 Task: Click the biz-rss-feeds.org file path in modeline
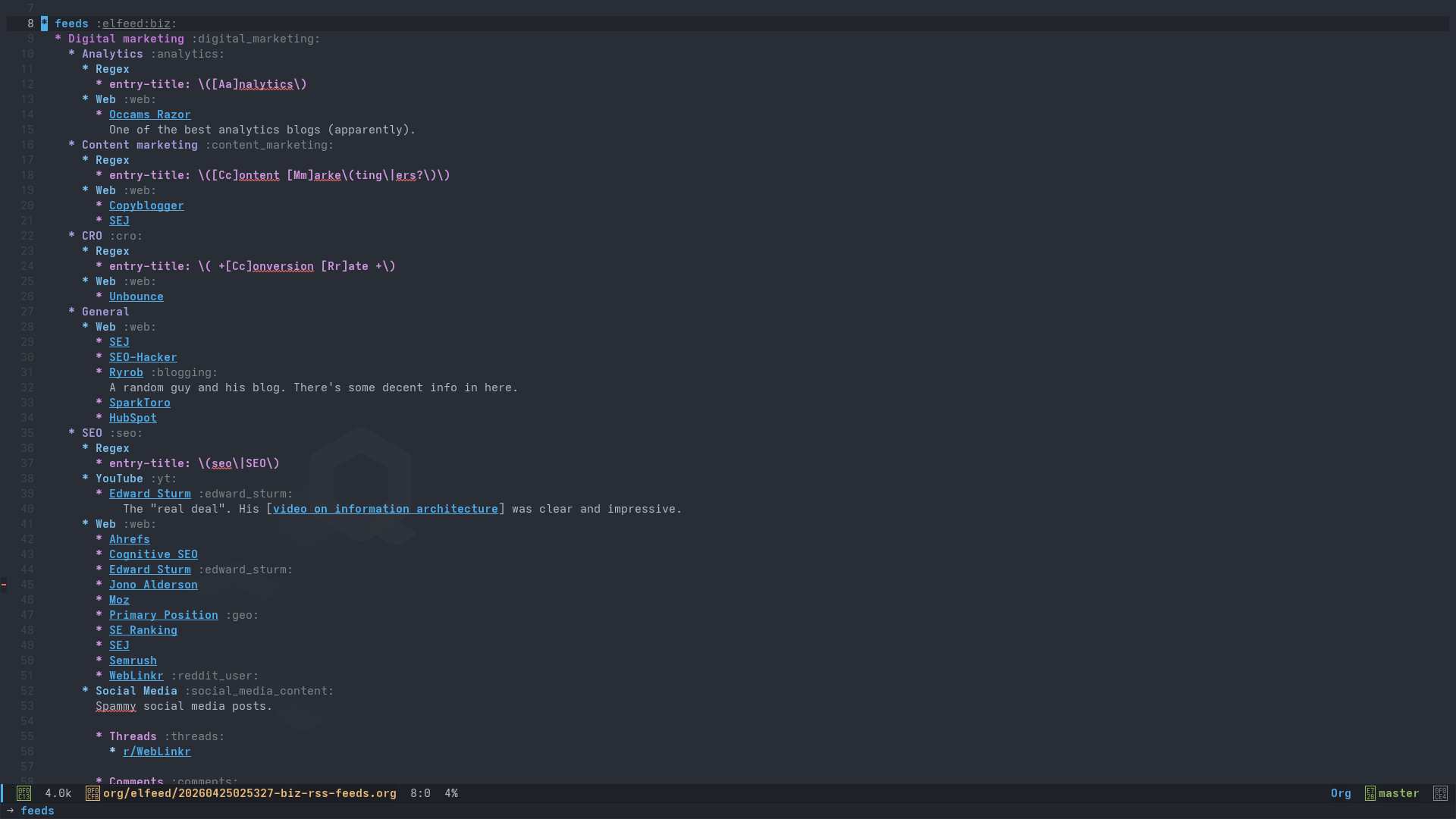pyautogui.click(x=249, y=793)
